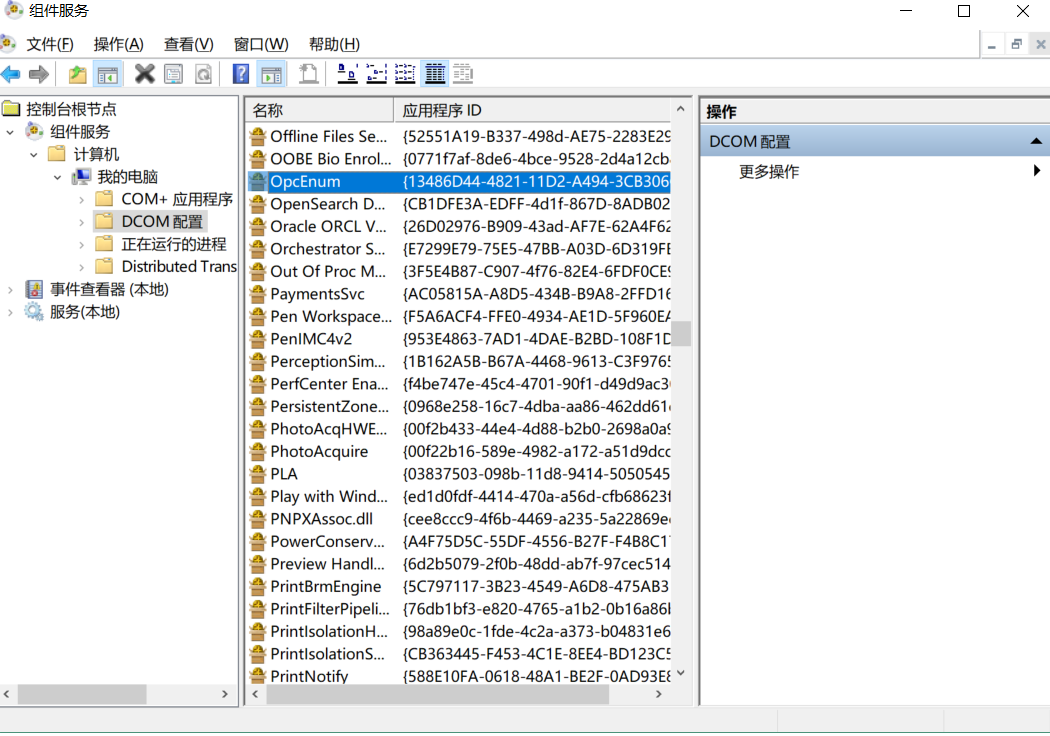Select 事件查看器 (本地) in tree

[x=109, y=289]
